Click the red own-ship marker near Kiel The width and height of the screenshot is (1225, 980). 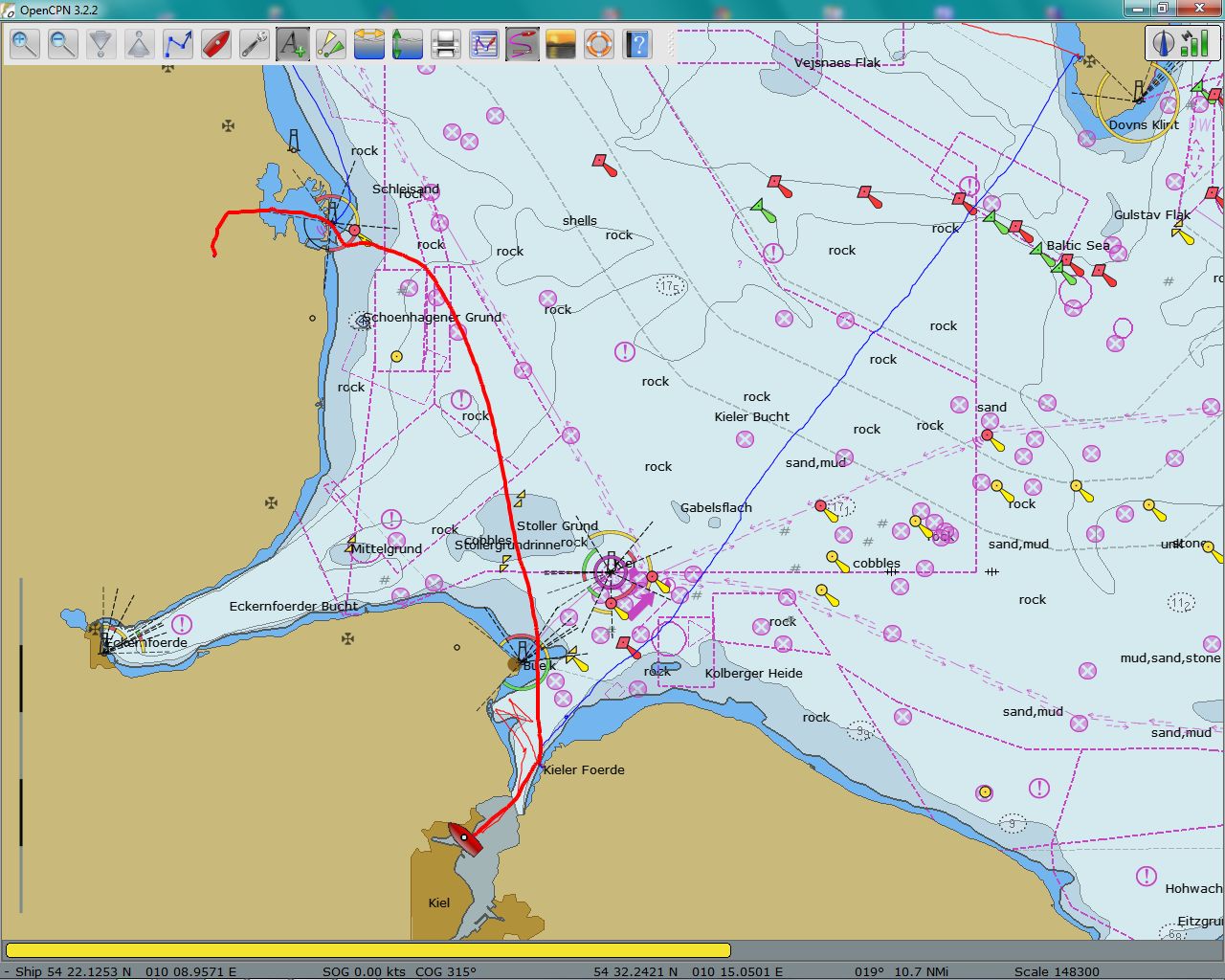coord(465,837)
